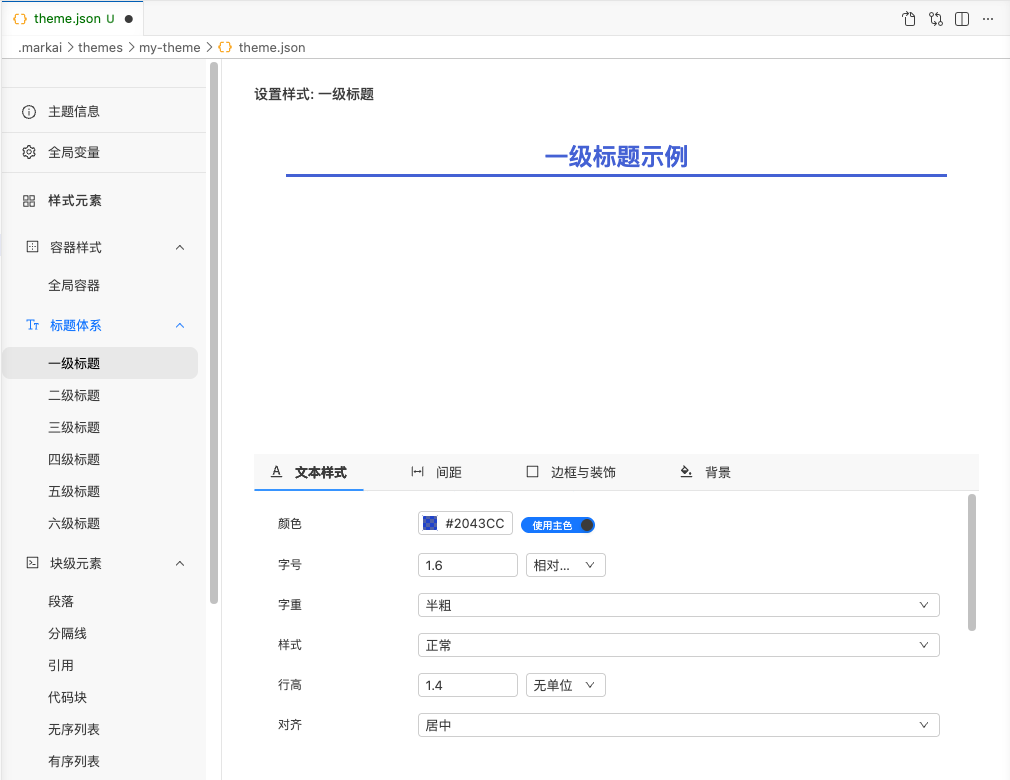Switch to the 边框与装饰 tab

click(x=571, y=472)
